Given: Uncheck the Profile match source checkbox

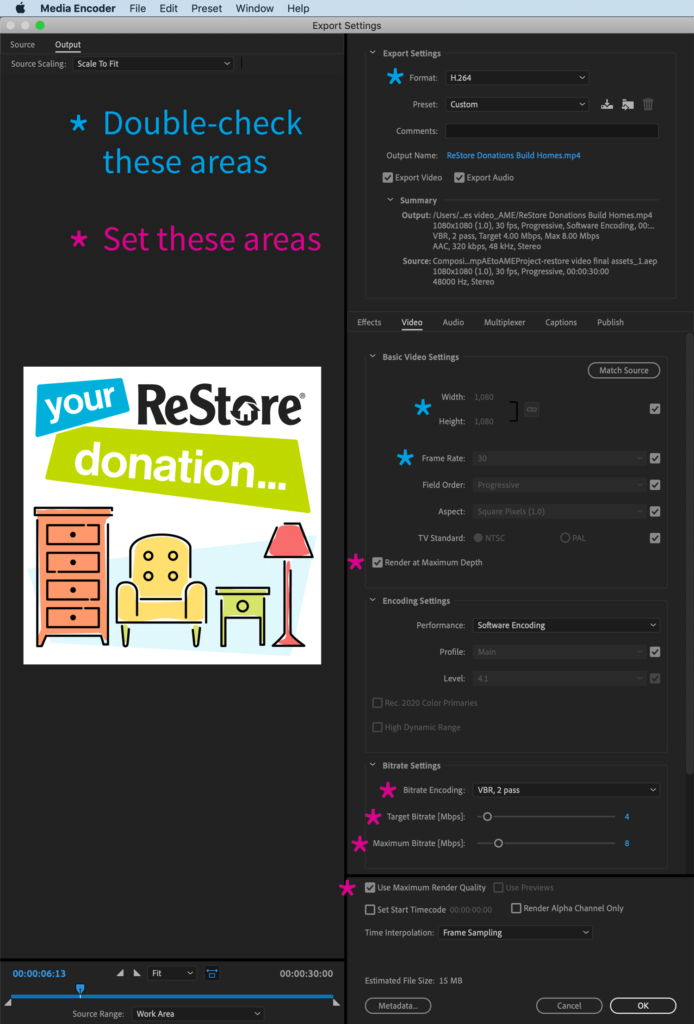Looking at the screenshot, I should point(655,652).
